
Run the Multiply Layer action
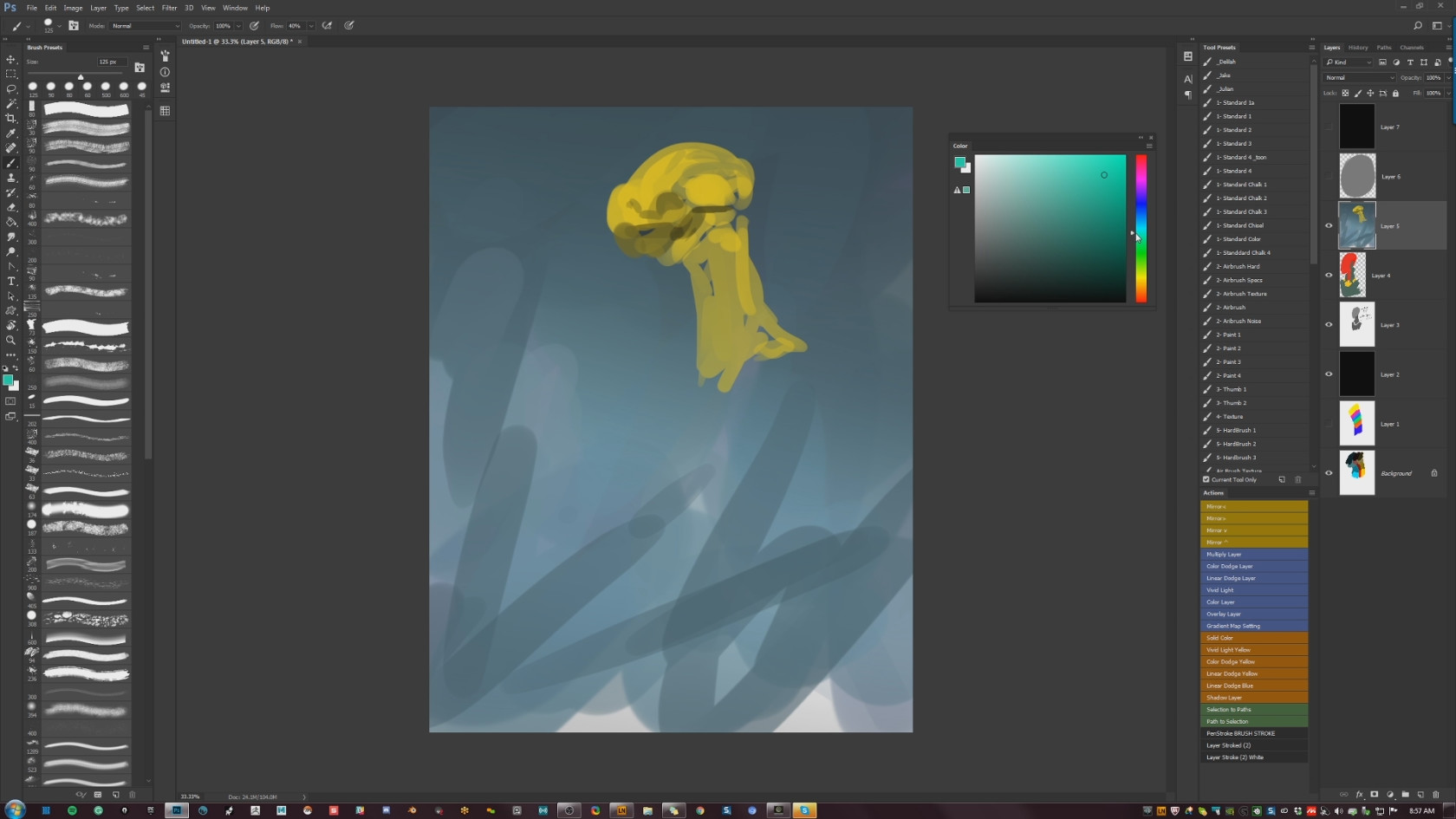pos(1254,555)
